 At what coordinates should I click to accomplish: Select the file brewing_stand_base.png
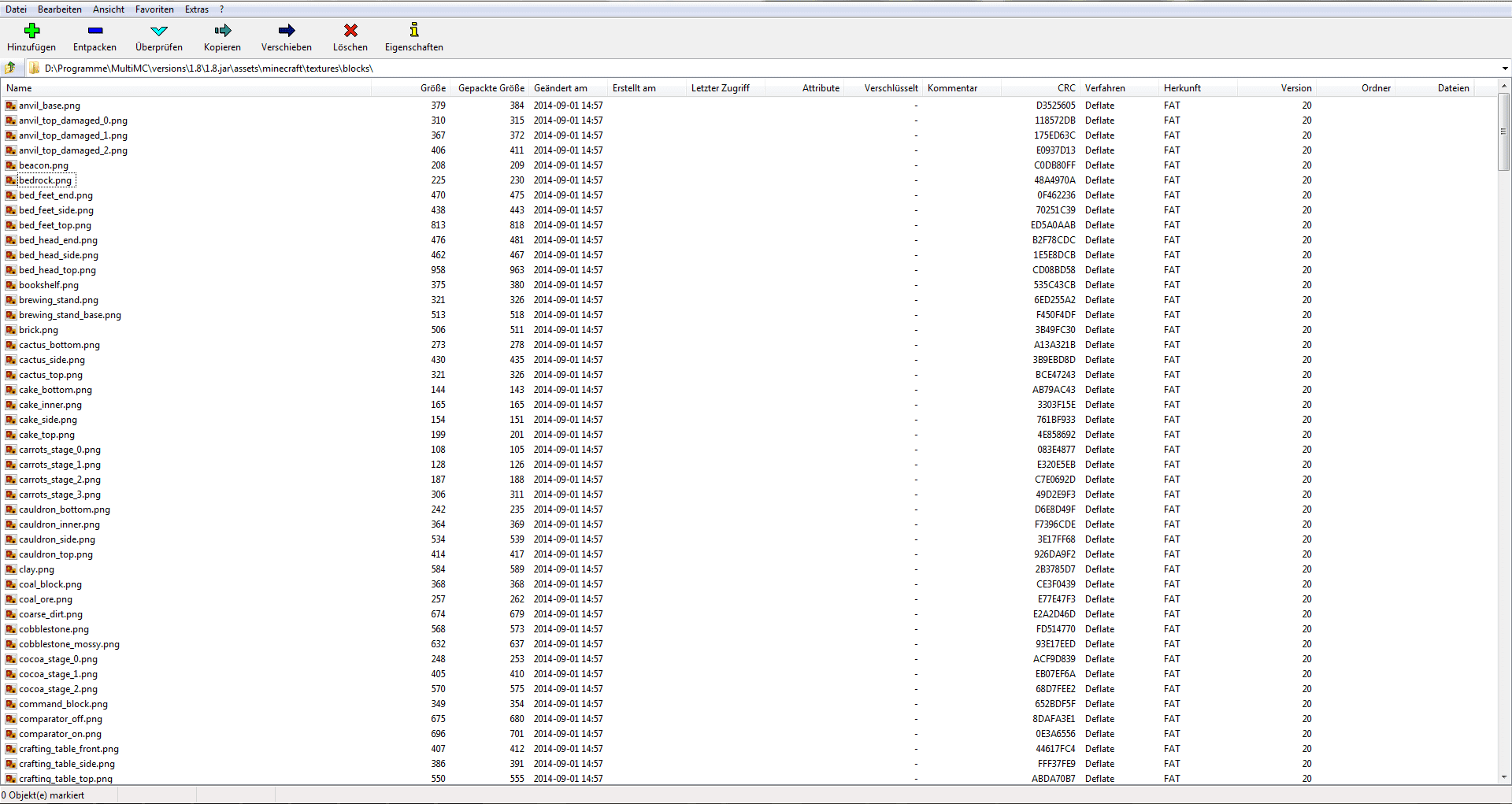tap(70, 315)
